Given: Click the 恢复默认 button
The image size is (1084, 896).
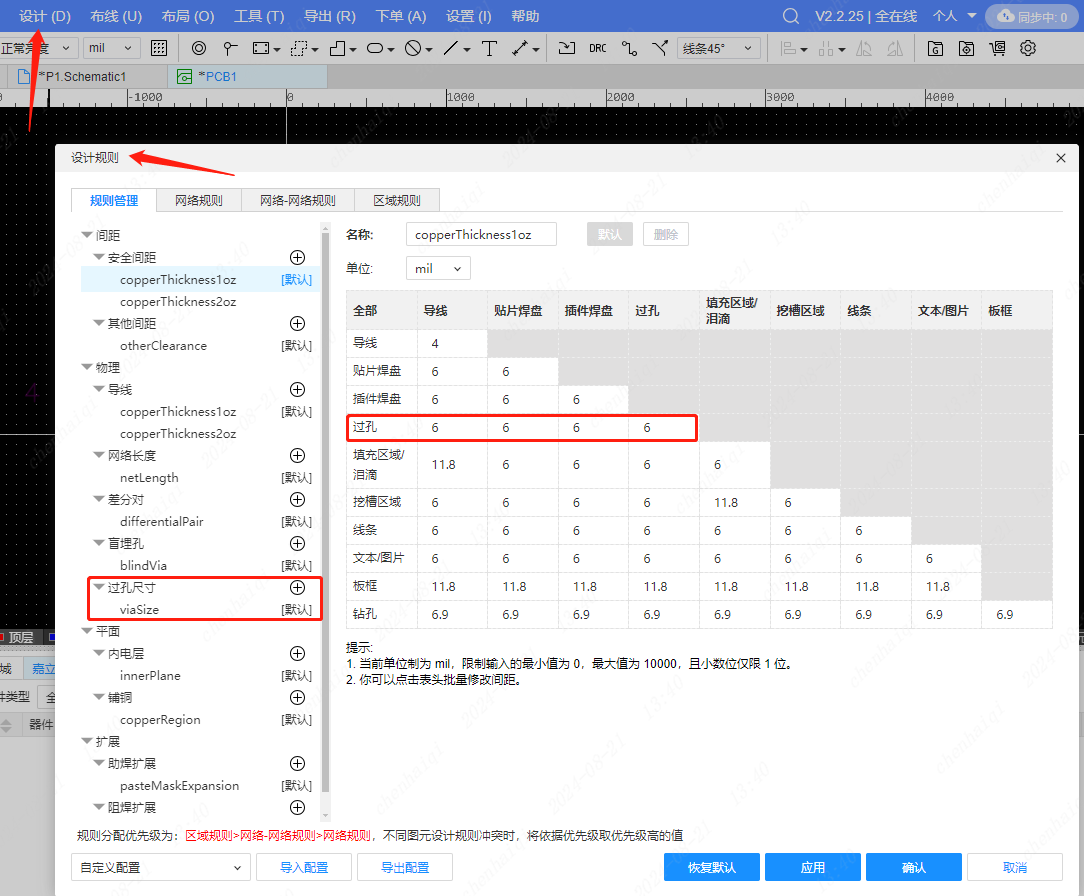Looking at the screenshot, I should [711, 867].
